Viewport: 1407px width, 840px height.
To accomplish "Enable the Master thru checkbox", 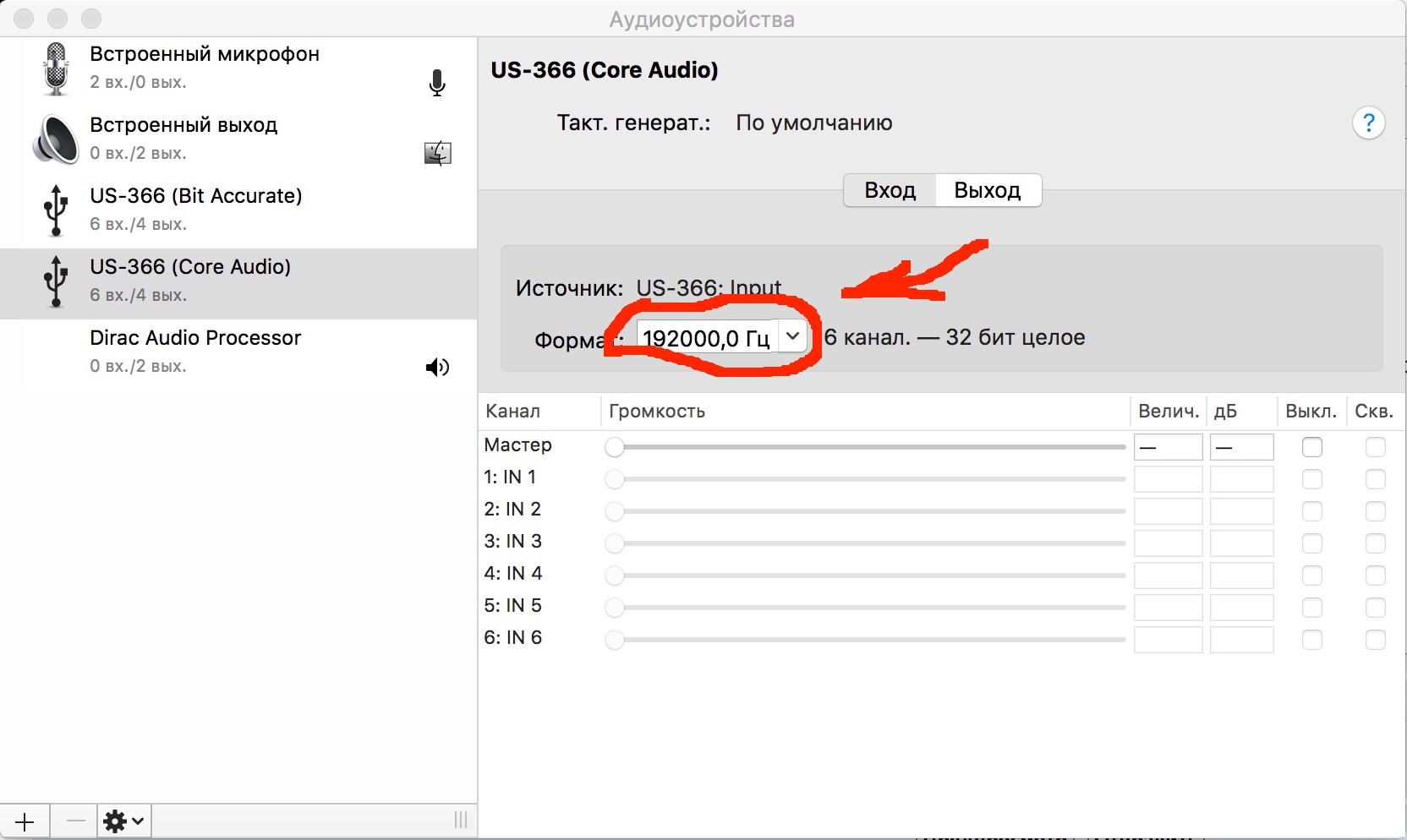I will click(x=1375, y=447).
